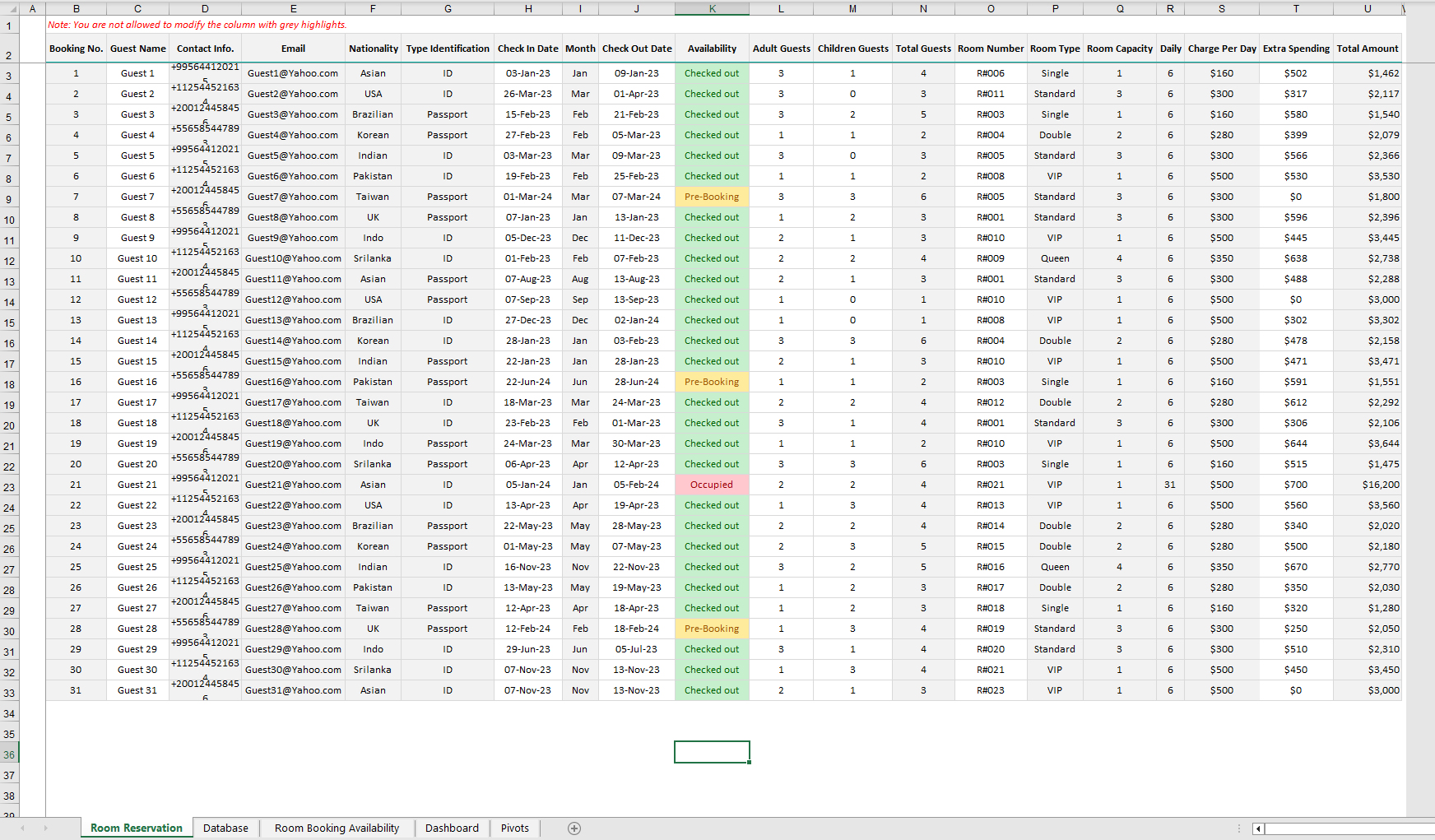Image resolution: width=1435 pixels, height=840 pixels.
Task: Click the Room Number header cell
Action: tap(991, 49)
